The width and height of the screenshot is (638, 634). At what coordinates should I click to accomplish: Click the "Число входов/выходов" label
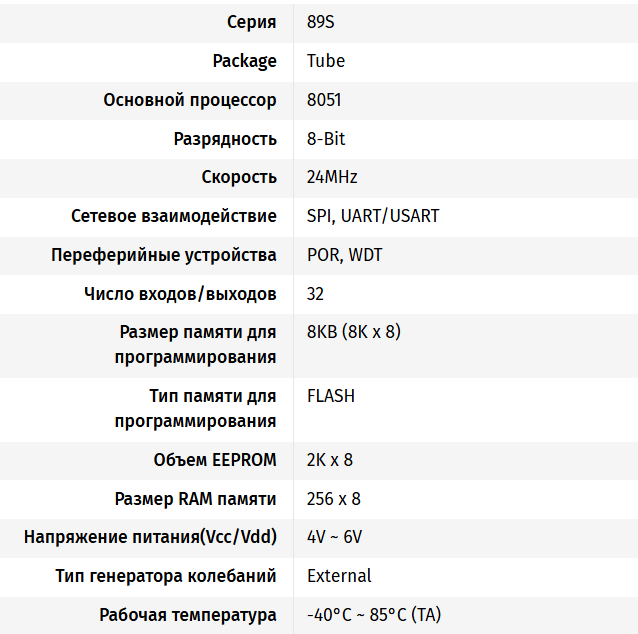pyautogui.click(x=180, y=294)
